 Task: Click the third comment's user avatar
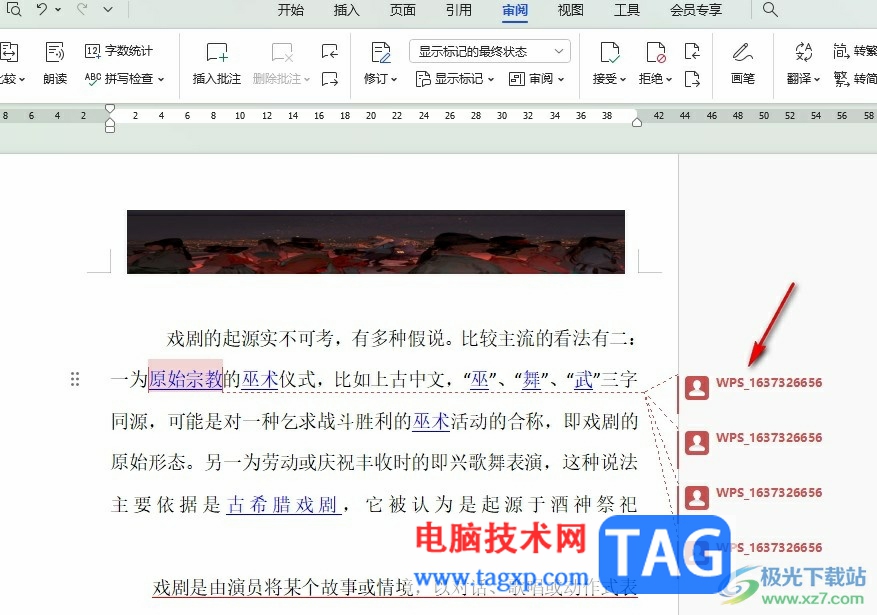697,498
